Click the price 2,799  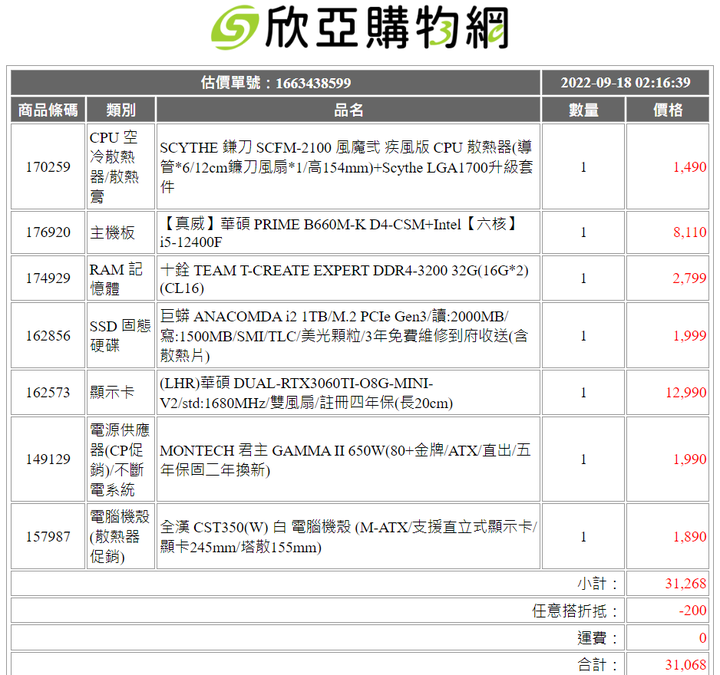[x=689, y=278]
